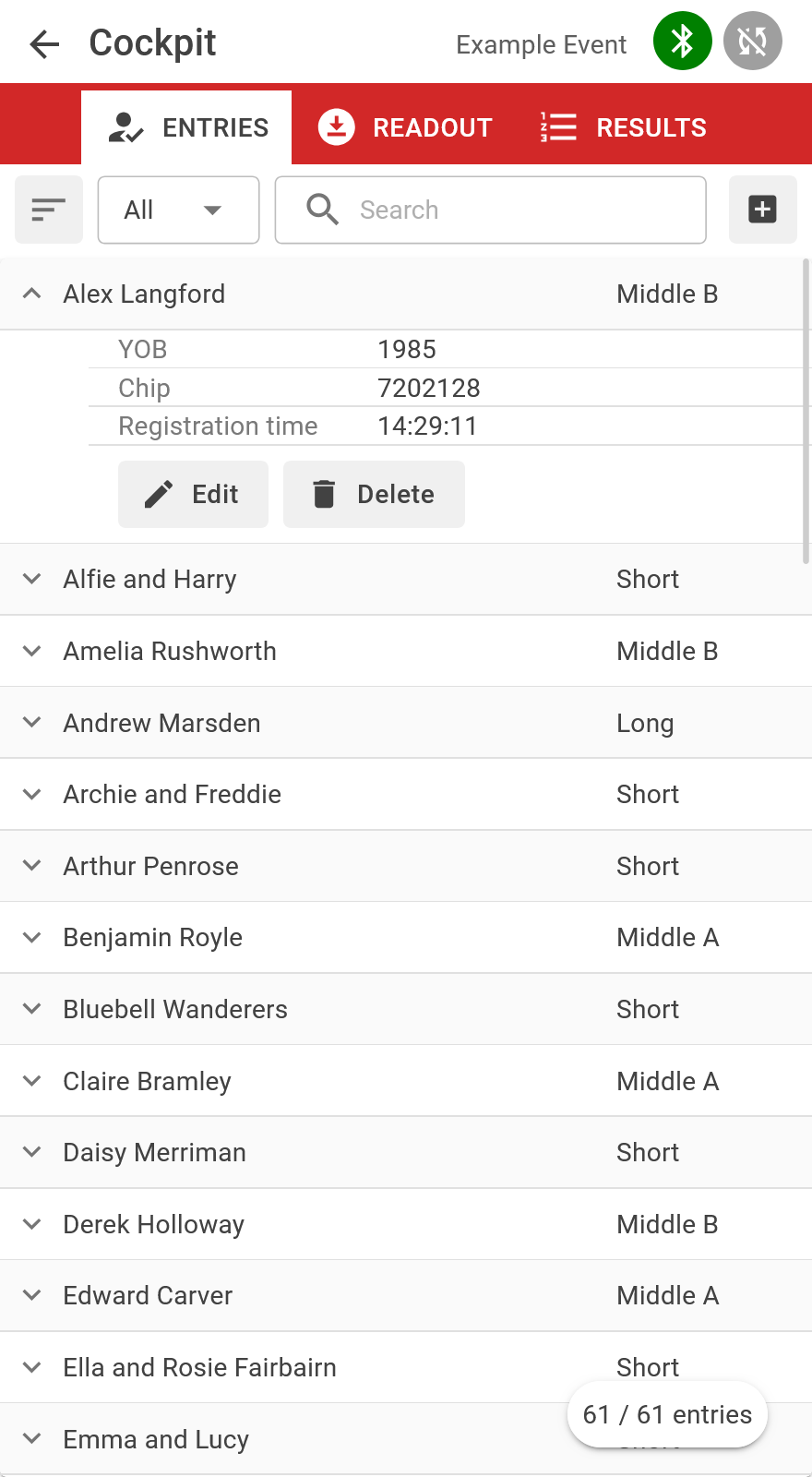The width and height of the screenshot is (812, 1477).
Task: Expand the Andrew Marsden entry
Action: [31, 722]
